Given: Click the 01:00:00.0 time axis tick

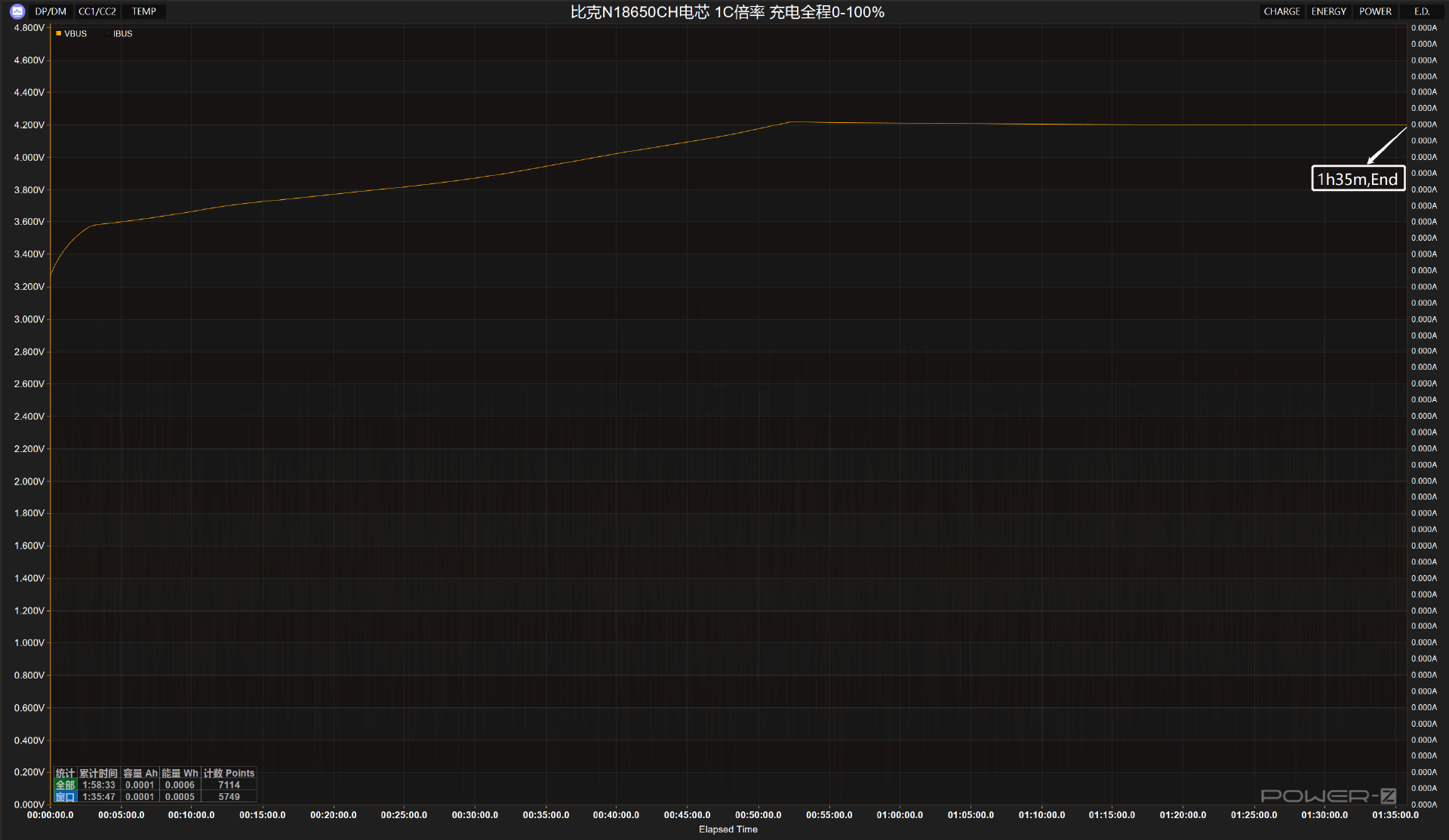Looking at the screenshot, I should pyautogui.click(x=900, y=815).
